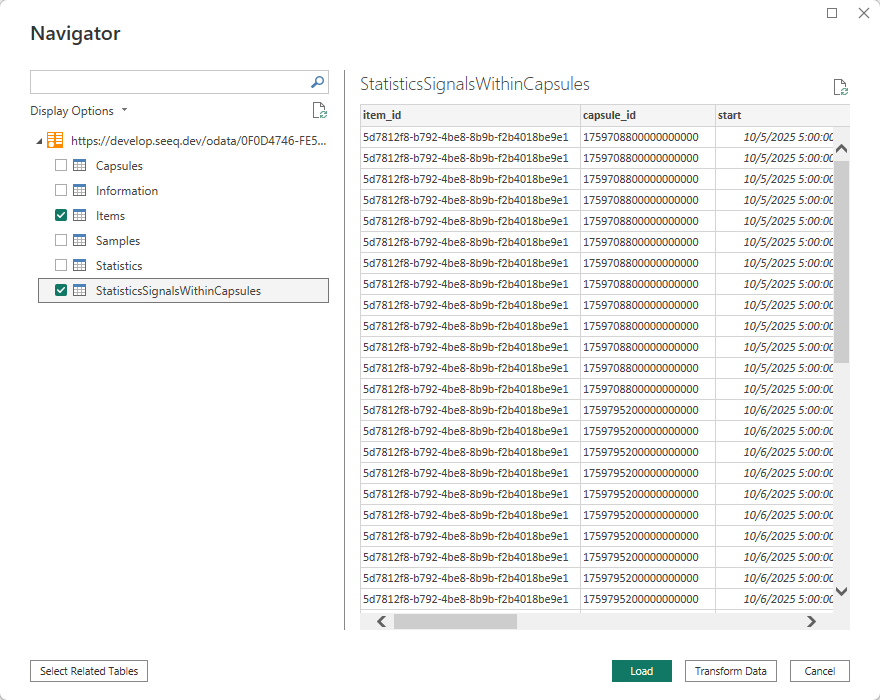The image size is (880, 700).
Task: Select the Statistics tree item
Action: (x=119, y=266)
